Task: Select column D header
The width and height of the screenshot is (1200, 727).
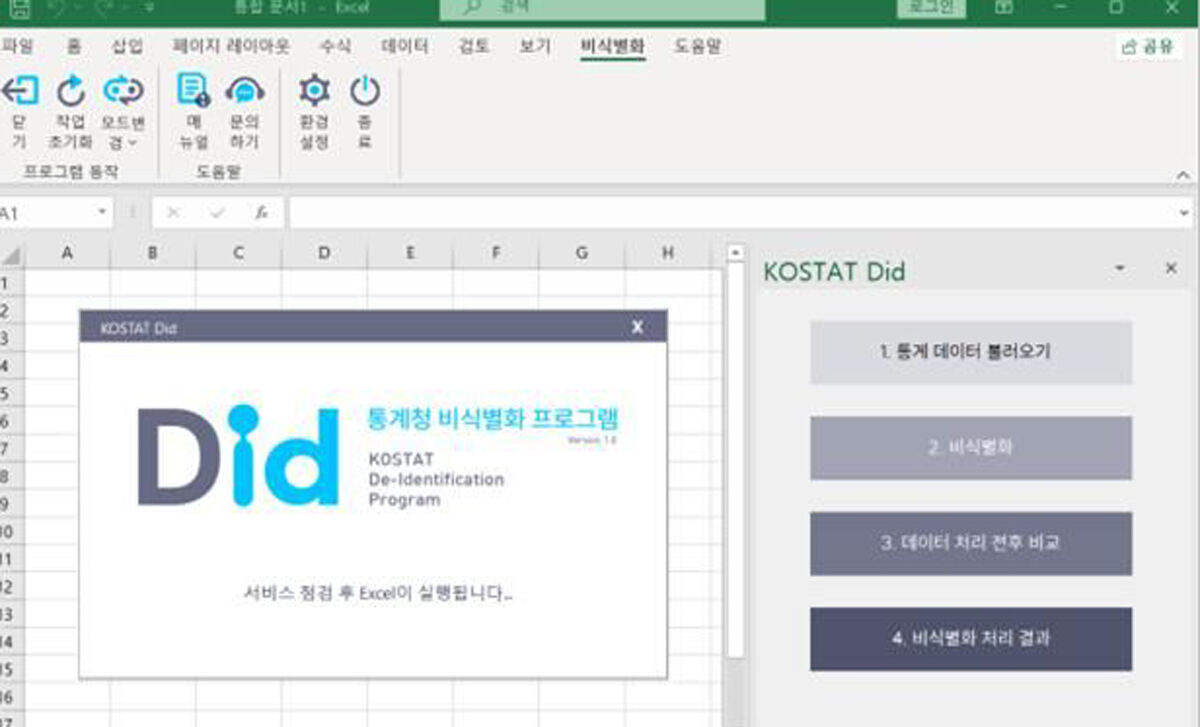Action: coord(324,254)
